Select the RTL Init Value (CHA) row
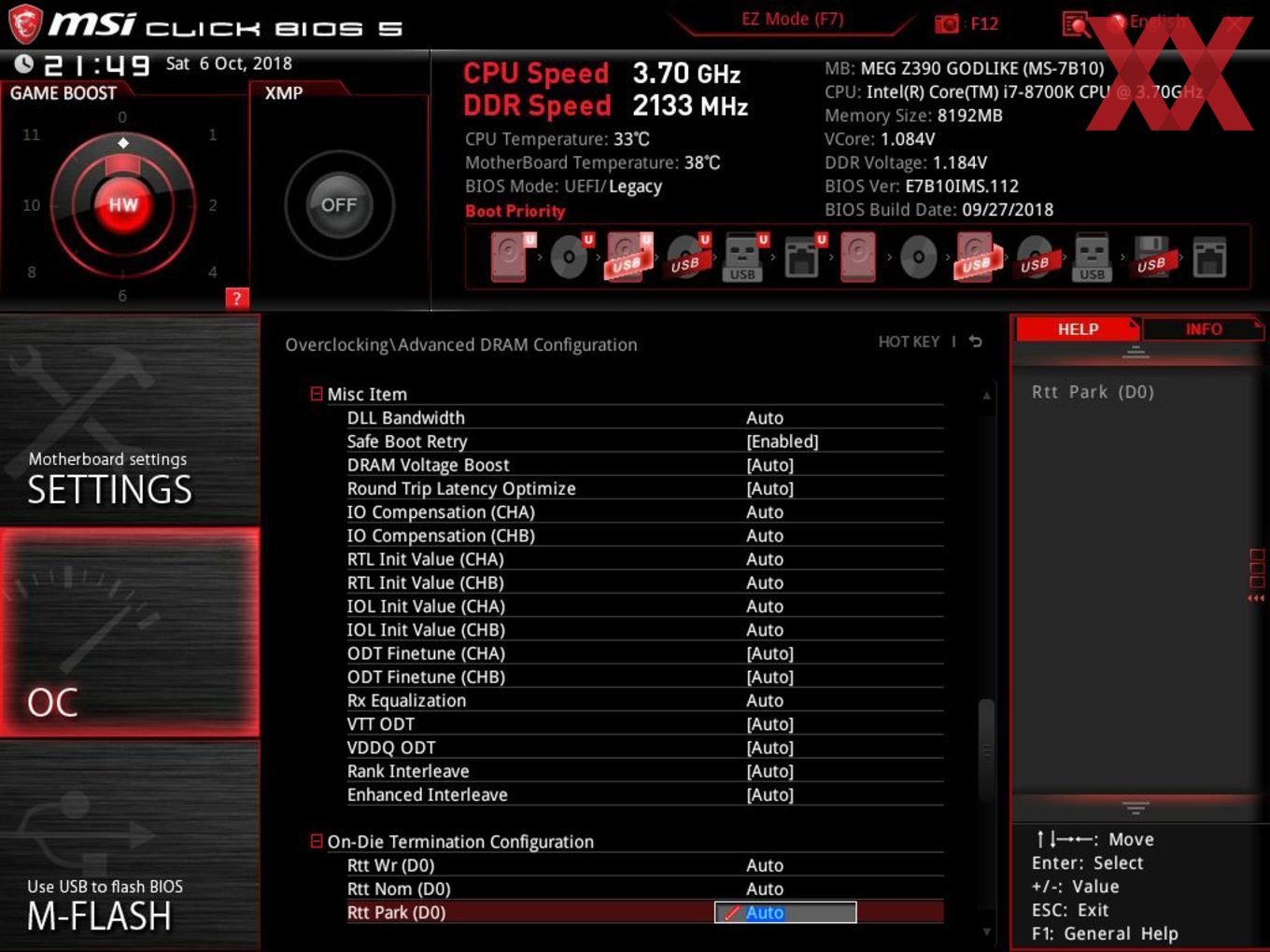 (x=644, y=559)
